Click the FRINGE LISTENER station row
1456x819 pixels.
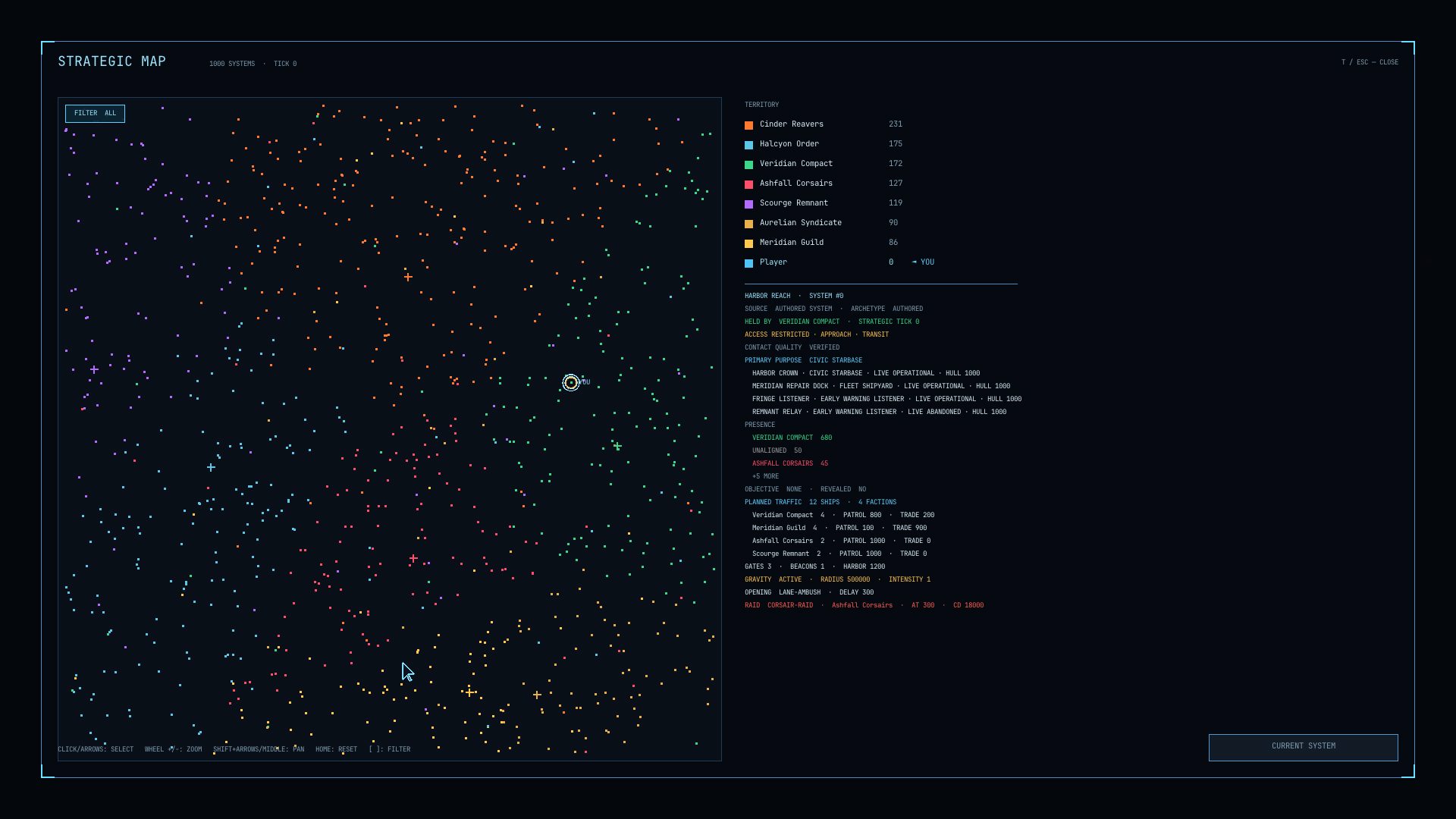pos(886,399)
